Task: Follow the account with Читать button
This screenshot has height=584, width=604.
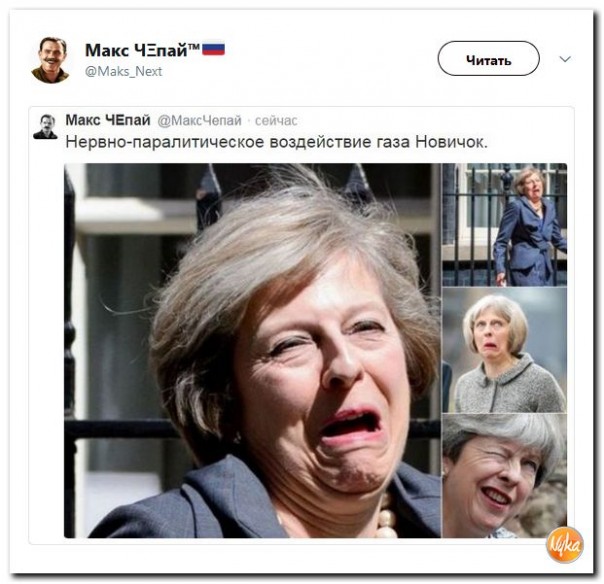Action: [488, 59]
